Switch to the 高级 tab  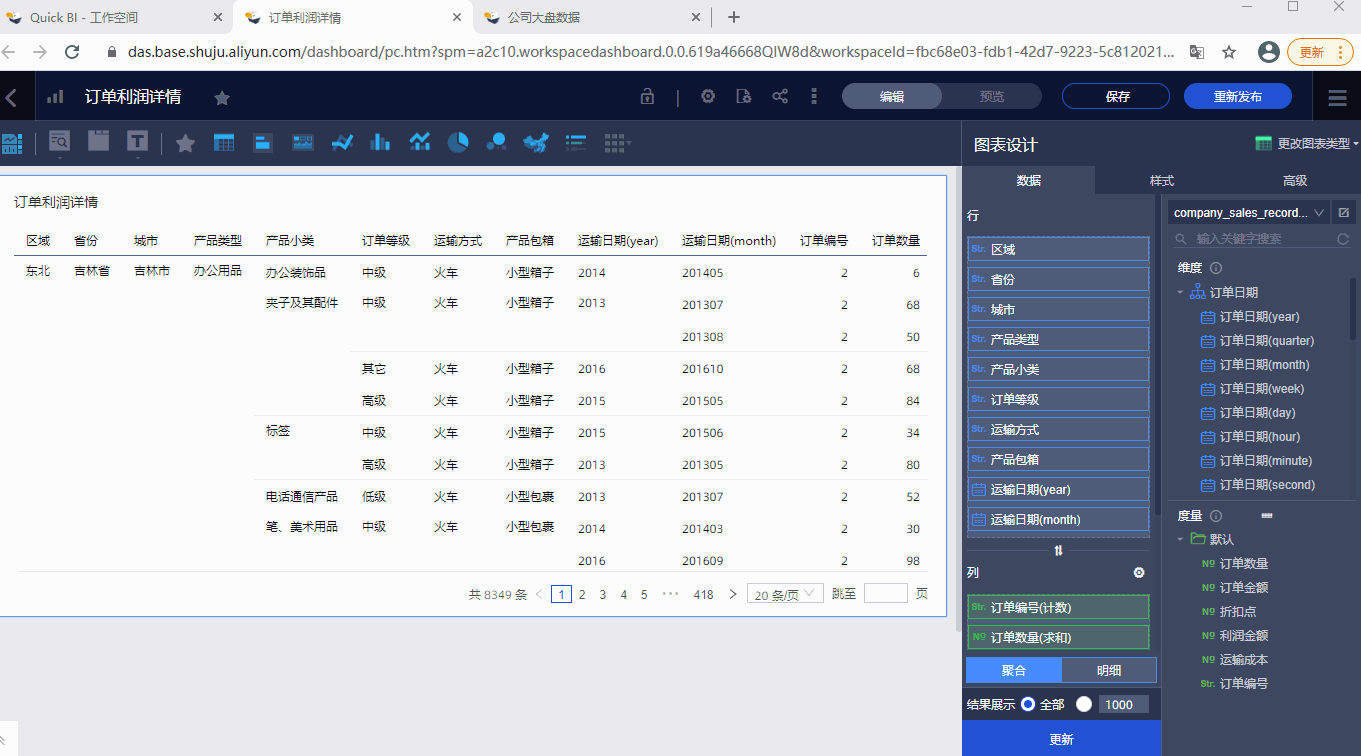[1295, 180]
